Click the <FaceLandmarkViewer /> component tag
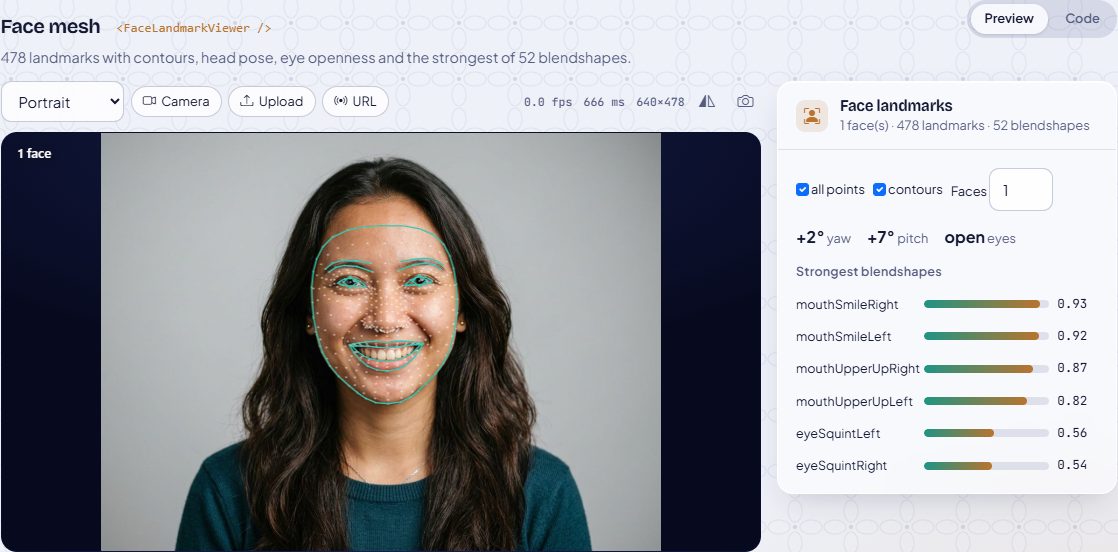The width and height of the screenshot is (1118, 552). click(193, 29)
